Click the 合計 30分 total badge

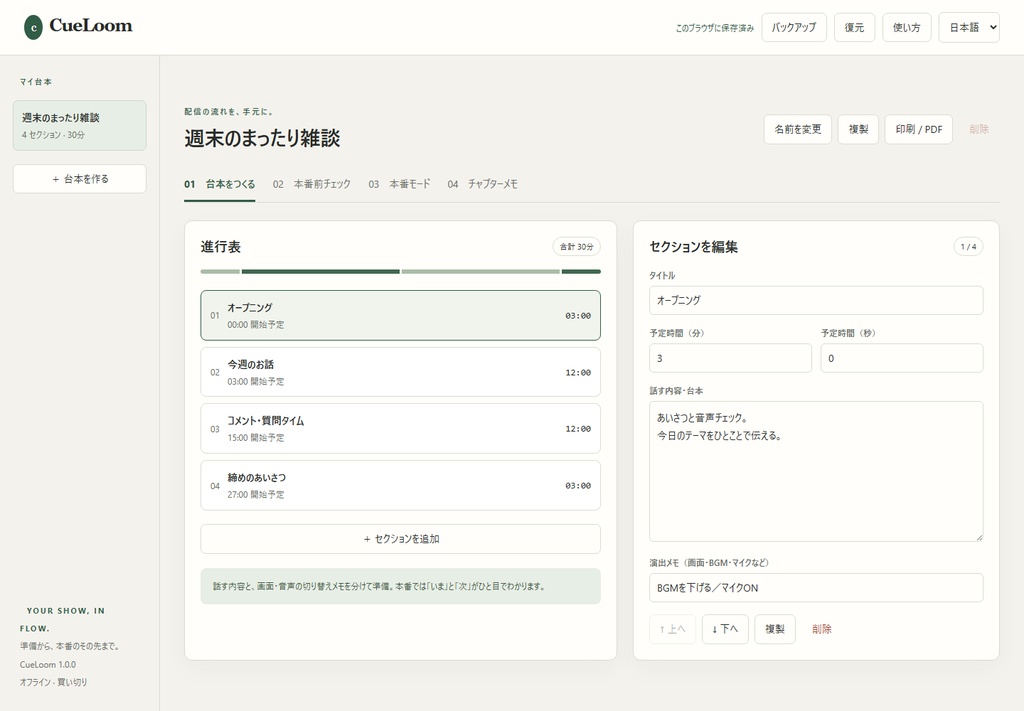click(577, 247)
